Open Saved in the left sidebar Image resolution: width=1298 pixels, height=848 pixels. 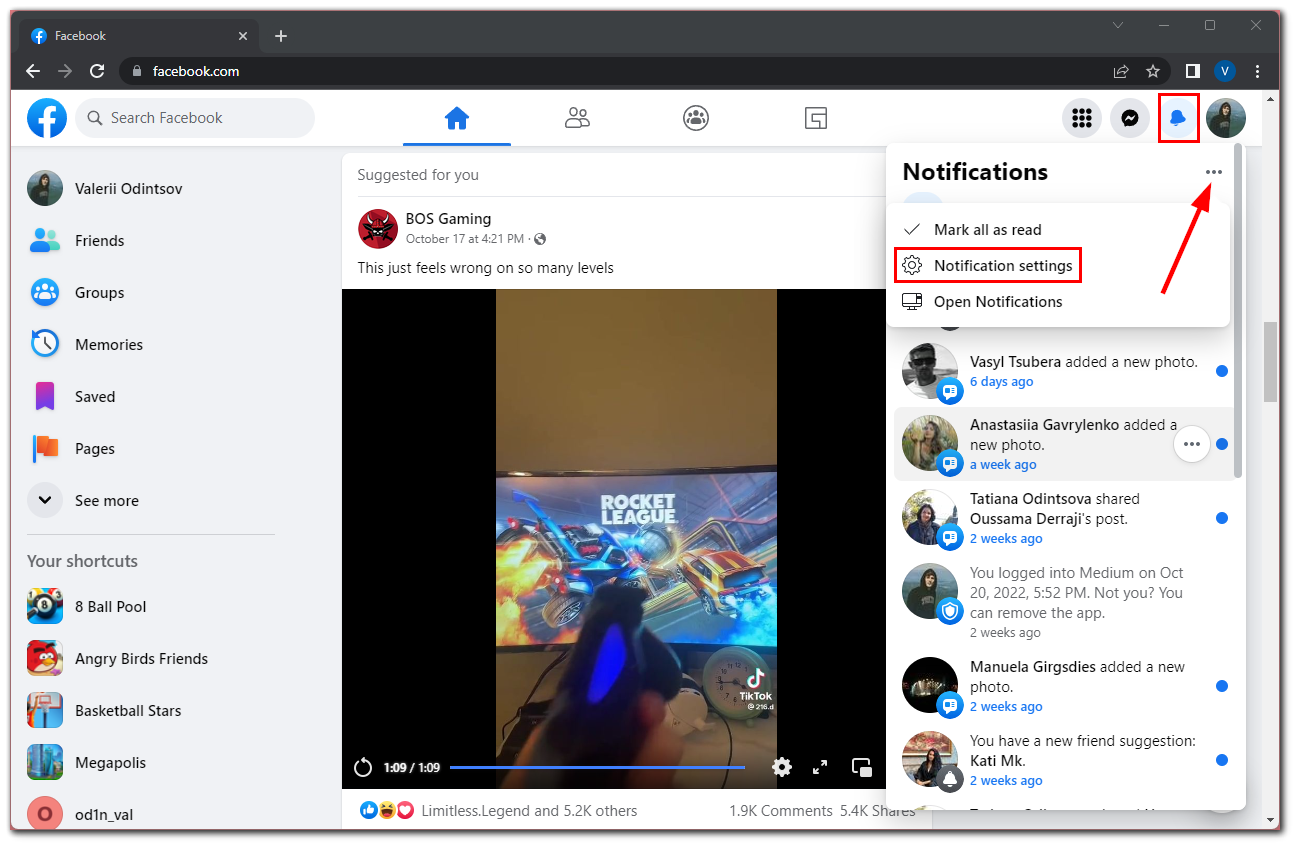(x=150, y=396)
